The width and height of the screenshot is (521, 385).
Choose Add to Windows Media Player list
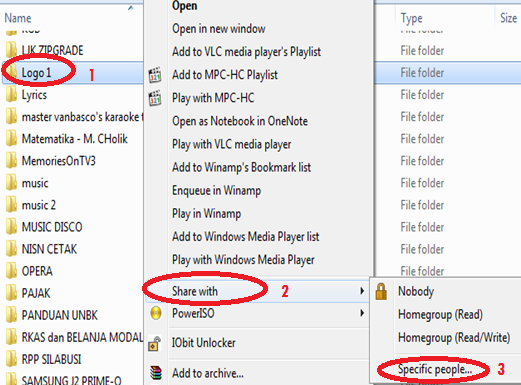(246, 237)
